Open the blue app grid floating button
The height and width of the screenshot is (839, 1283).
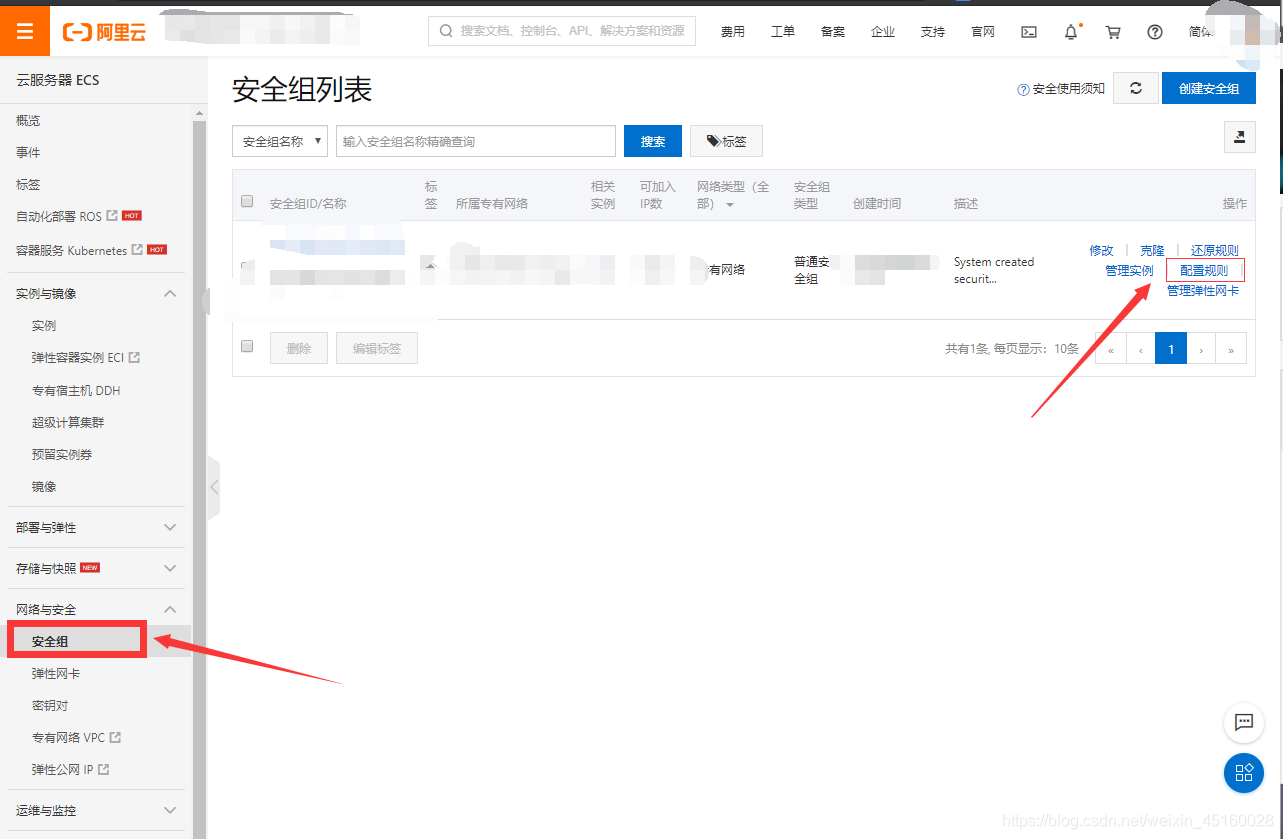(x=1244, y=772)
